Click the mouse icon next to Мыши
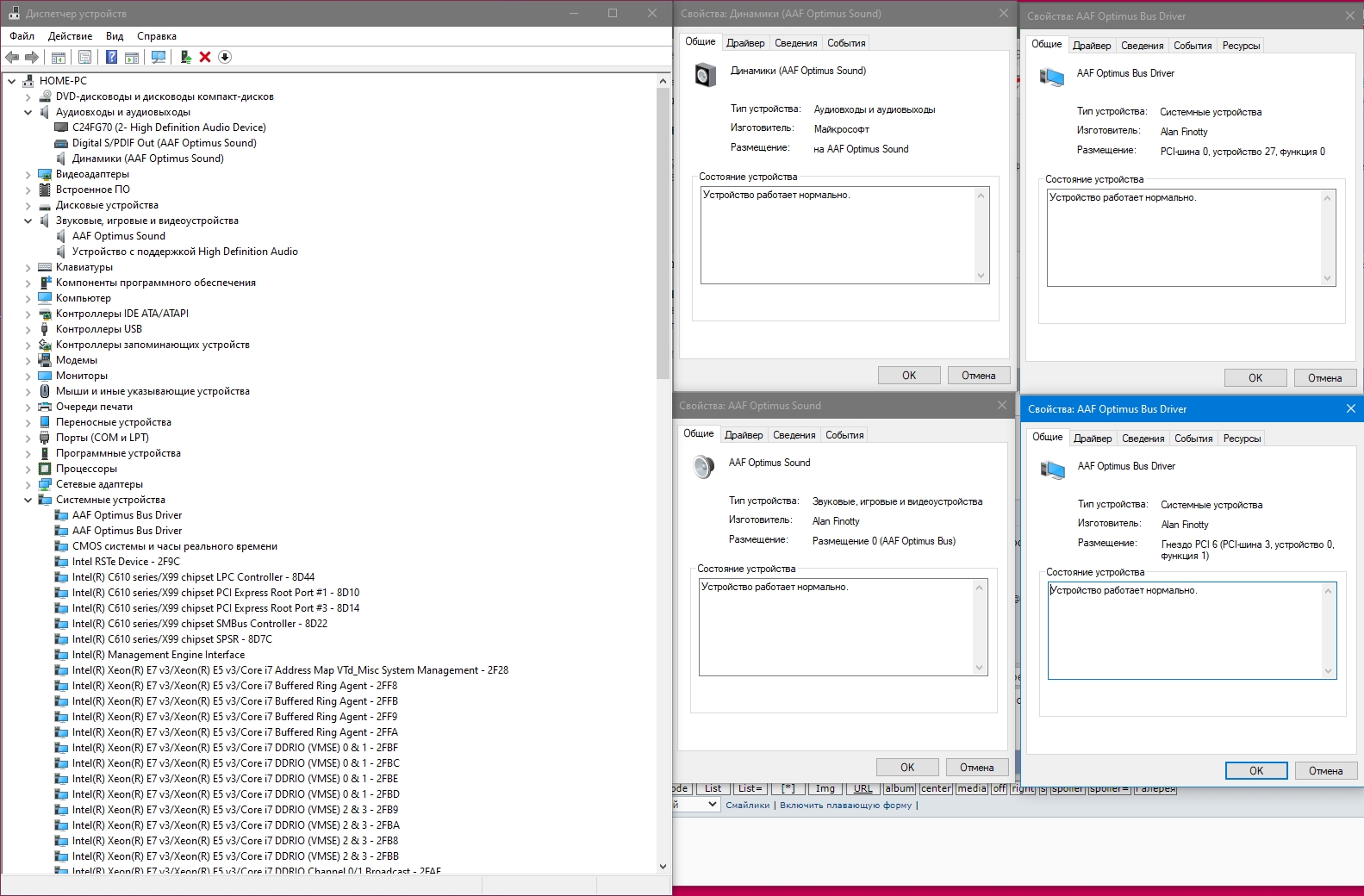Screen dimensions: 1364x896 point(45,391)
